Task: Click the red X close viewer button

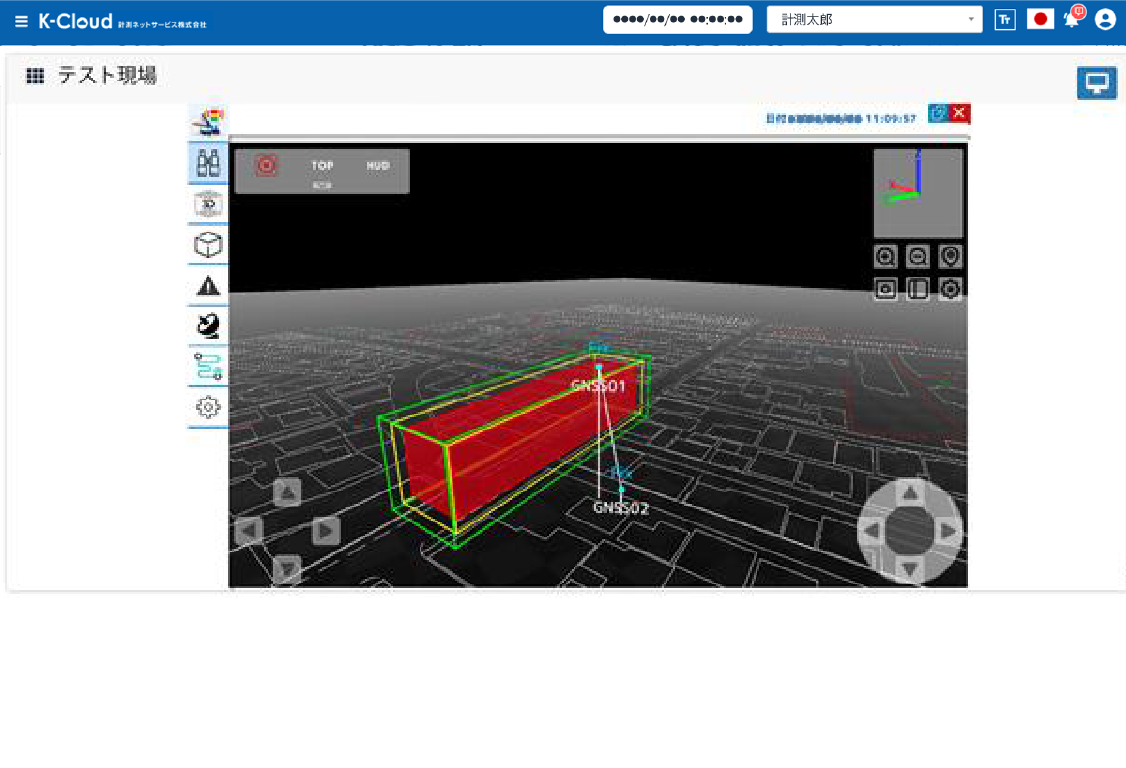Action: pyautogui.click(x=960, y=113)
